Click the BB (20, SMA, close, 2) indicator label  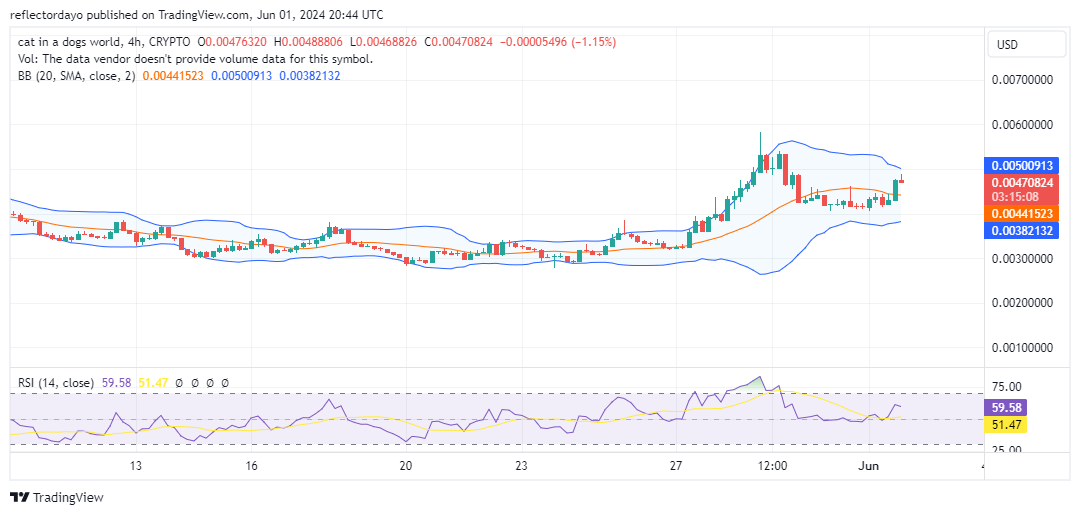point(76,76)
